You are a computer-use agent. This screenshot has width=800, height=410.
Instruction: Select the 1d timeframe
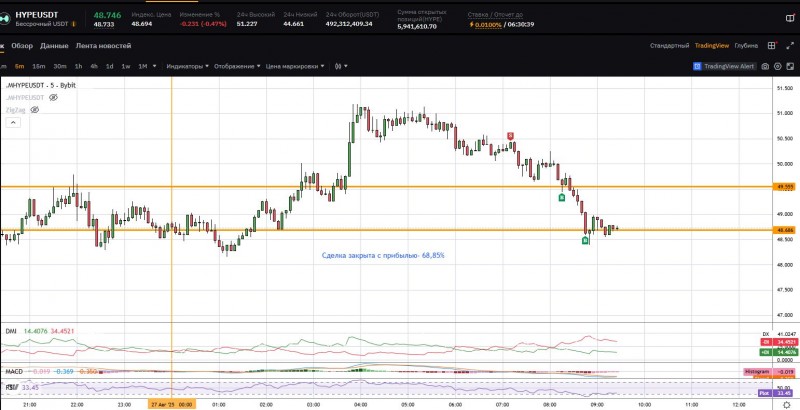[109, 66]
